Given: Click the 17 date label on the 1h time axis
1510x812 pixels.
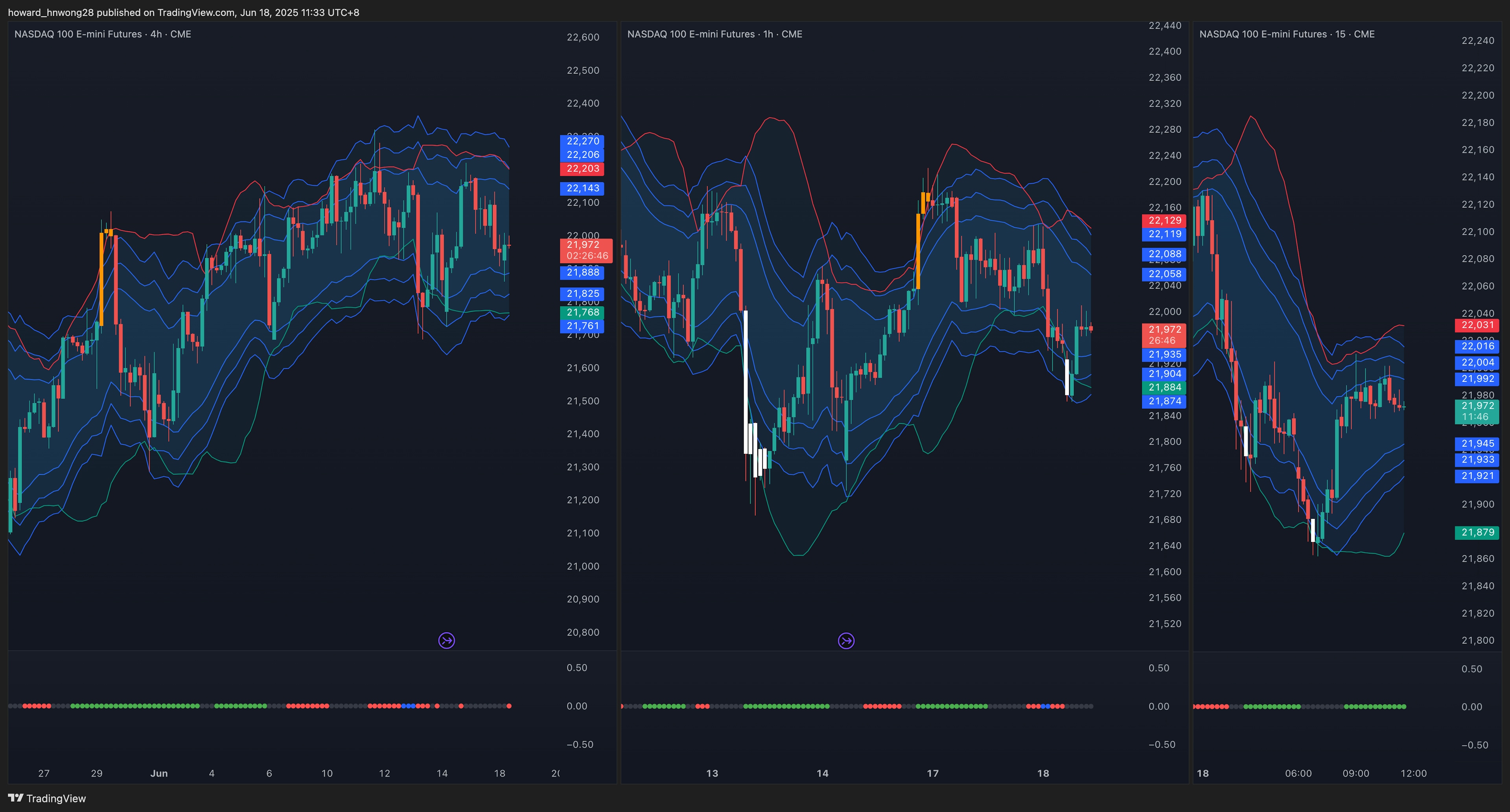Looking at the screenshot, I should [933, 773].
